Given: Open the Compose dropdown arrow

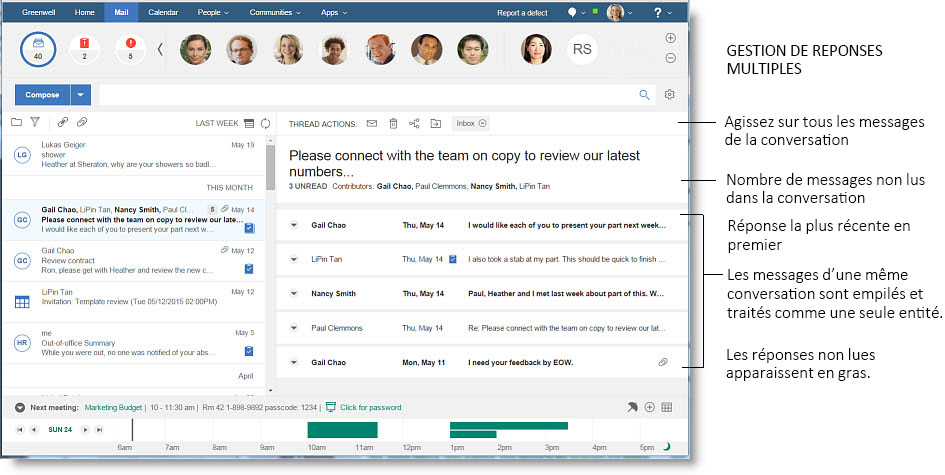Looking at the screenshot, I should (80, 95).
